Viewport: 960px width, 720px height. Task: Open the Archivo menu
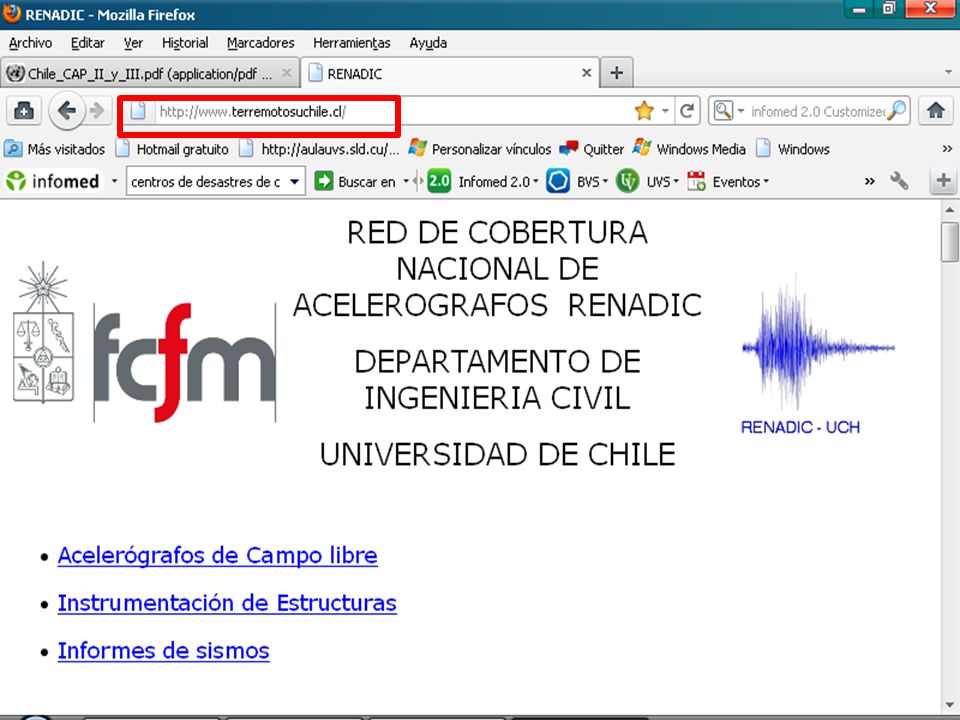30,43
